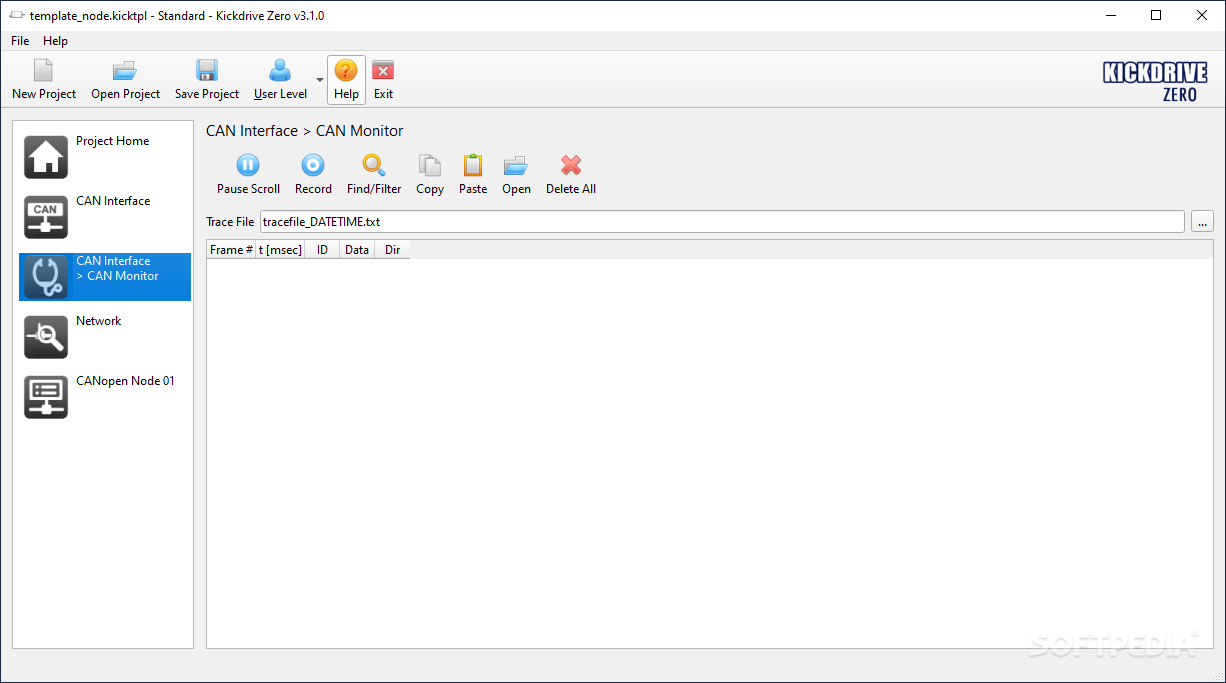1226x683 pixels.
Task: Select the CAN Monitor sidebar entry
Action: 105,277
